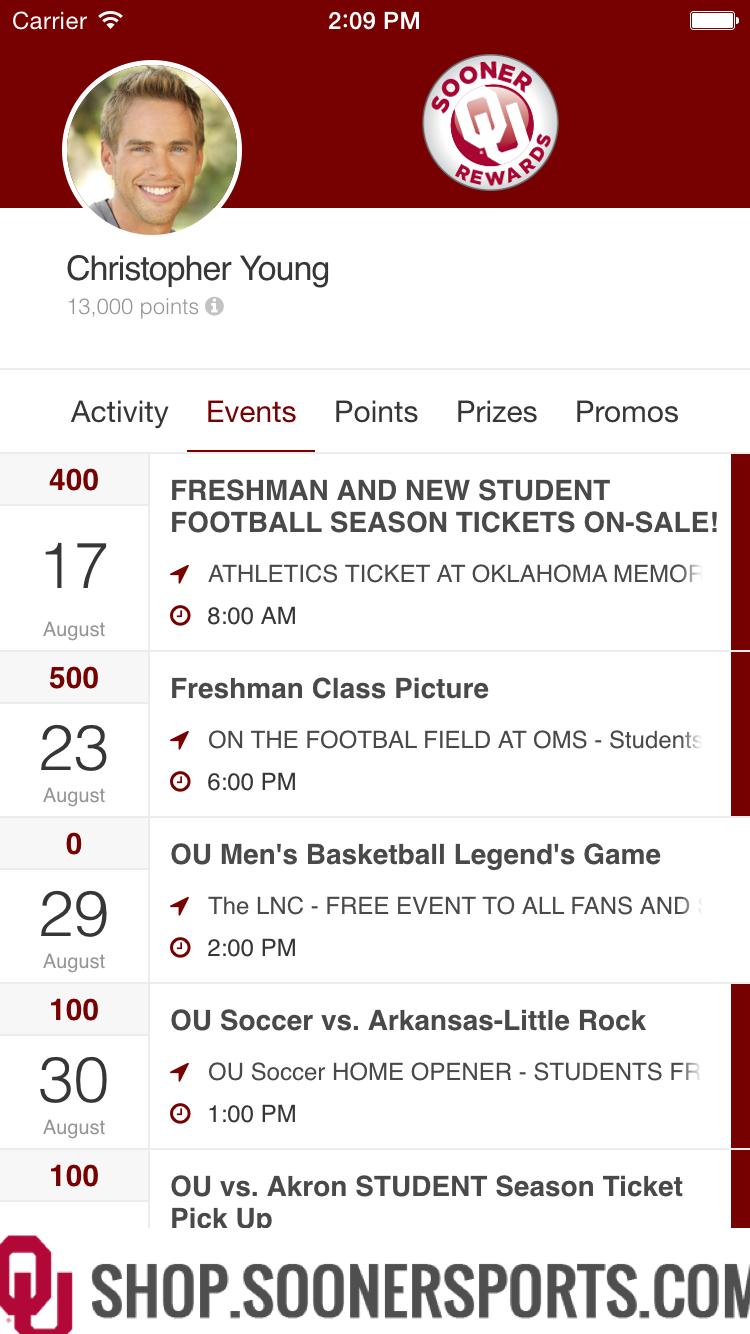Open Christopher Young's profile photo
Screen dimensions: 750x1334
(x=152, y=150)
